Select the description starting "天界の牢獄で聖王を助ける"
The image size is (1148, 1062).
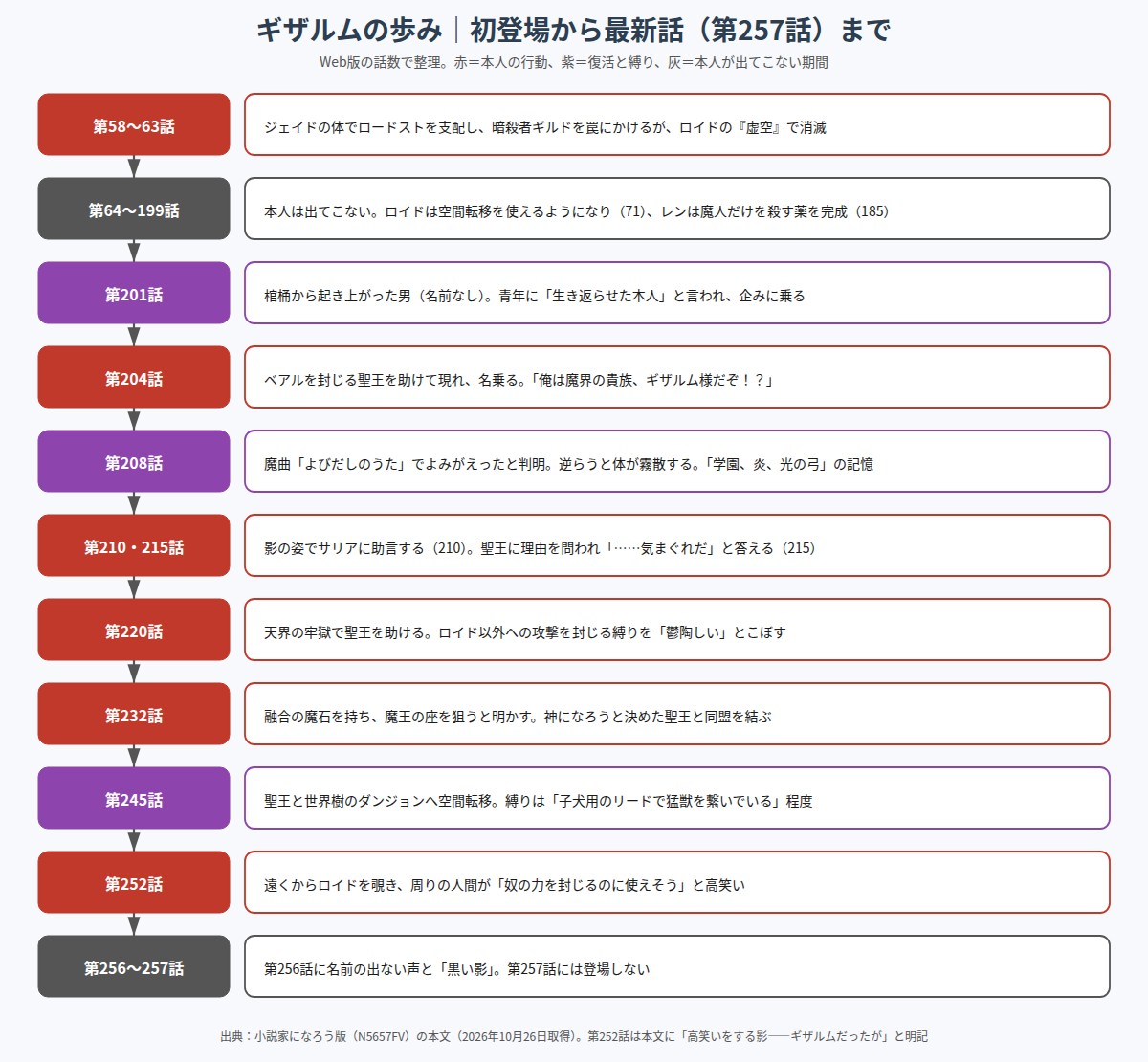pyautogui.click(x=677, y=630)
